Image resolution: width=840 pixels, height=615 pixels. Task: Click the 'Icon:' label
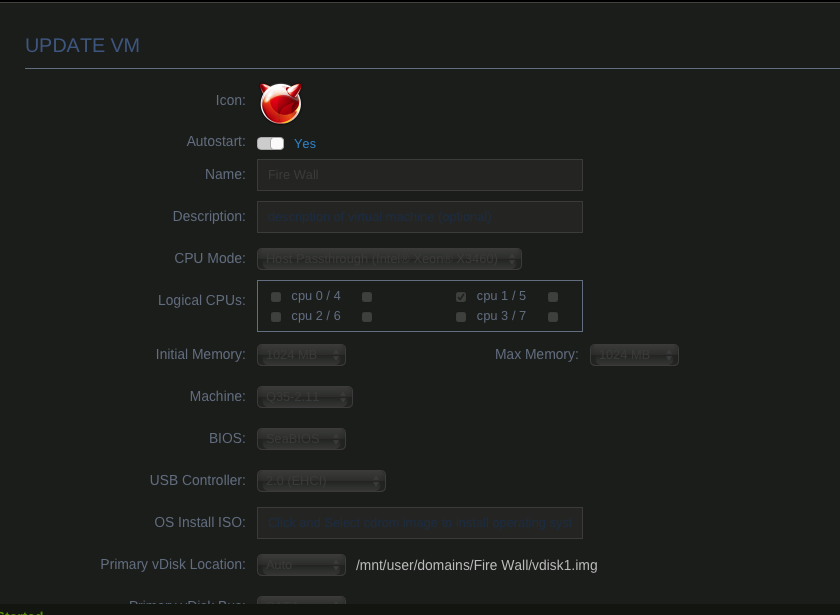tap(230, 100)
